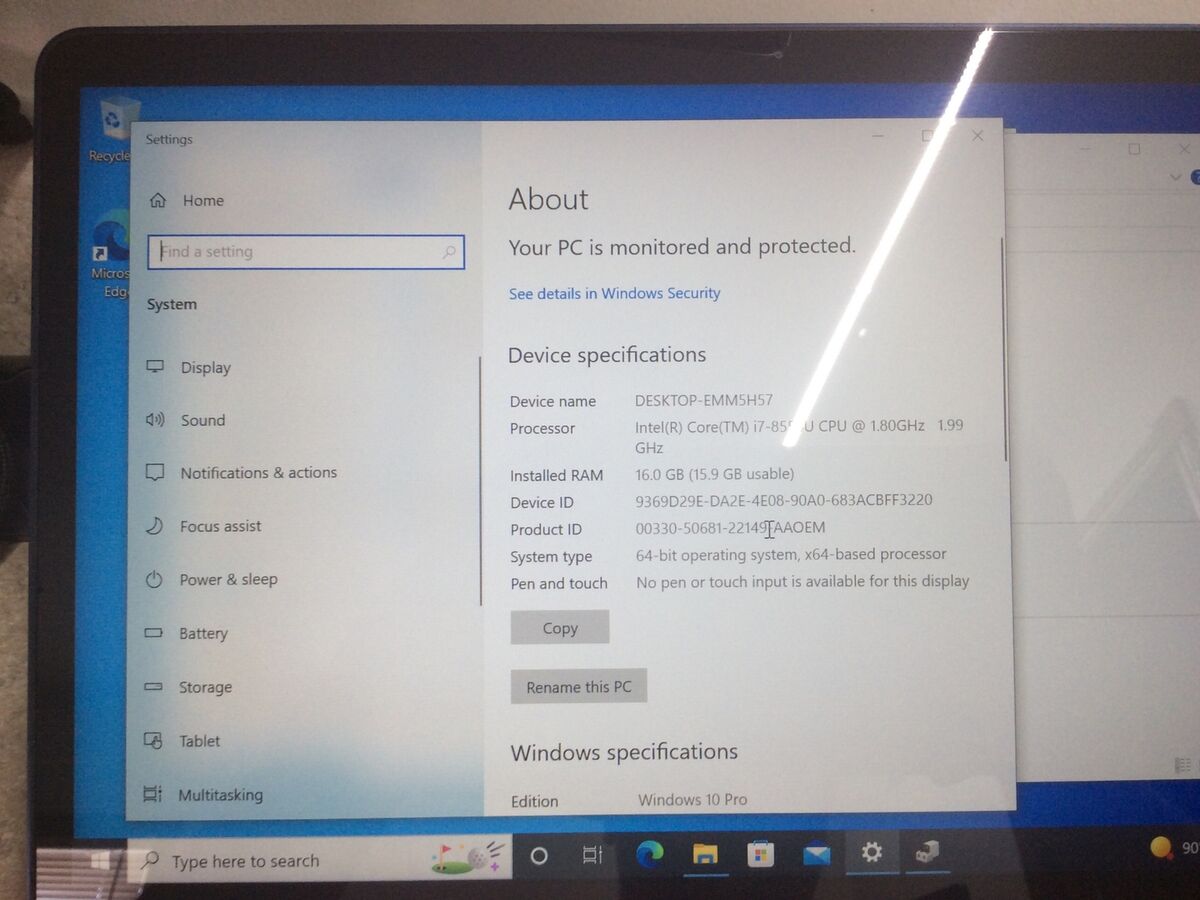Maximize the background window behind Settings
The height and width of the screenshot is (900, 1200).
click(1134, 149)
